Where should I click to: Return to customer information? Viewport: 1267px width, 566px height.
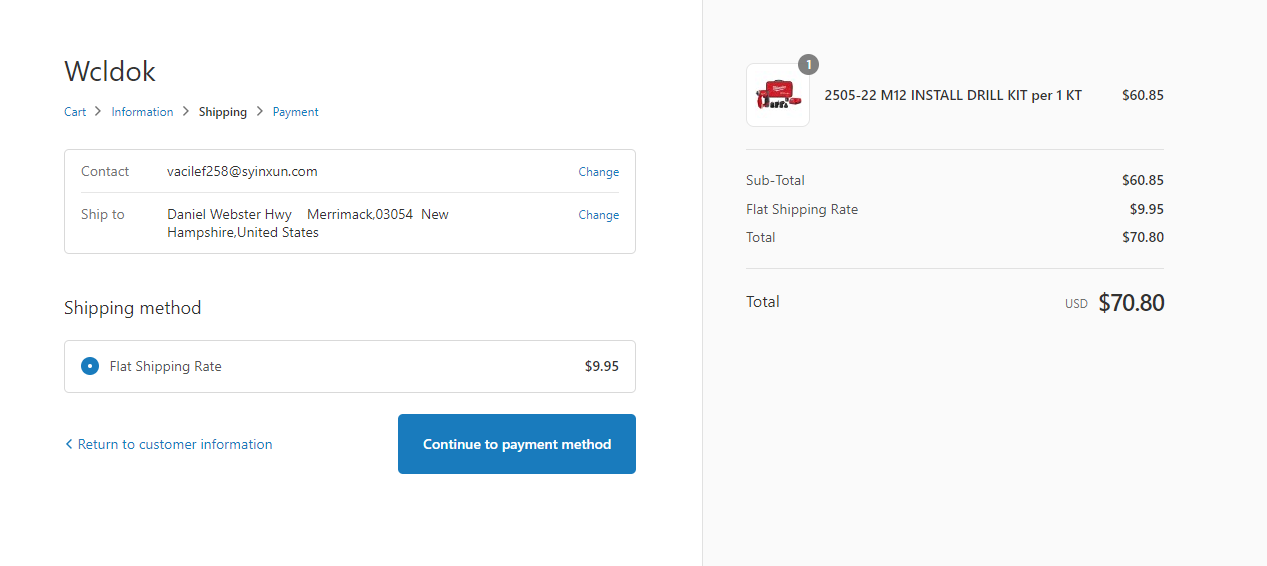tap(175, 444)
